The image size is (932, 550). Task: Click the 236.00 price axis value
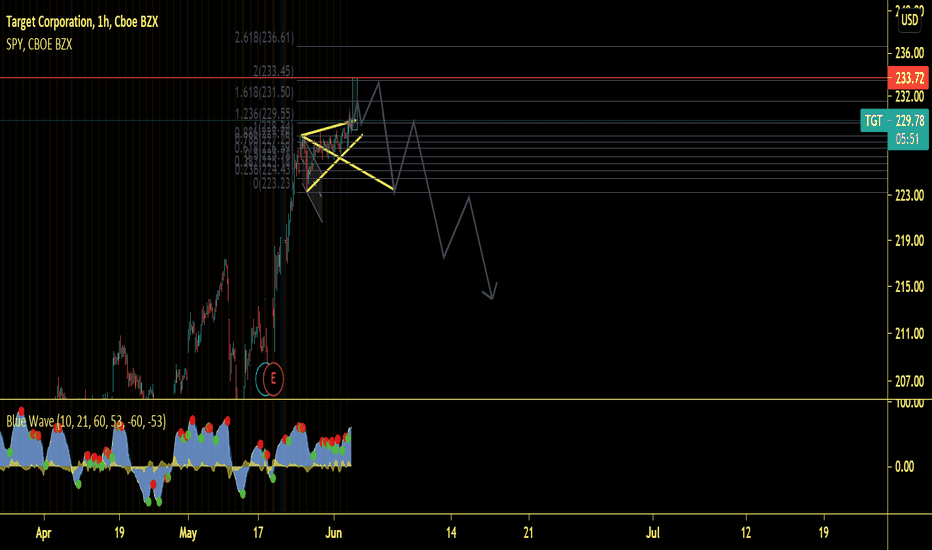coord(909,53)
